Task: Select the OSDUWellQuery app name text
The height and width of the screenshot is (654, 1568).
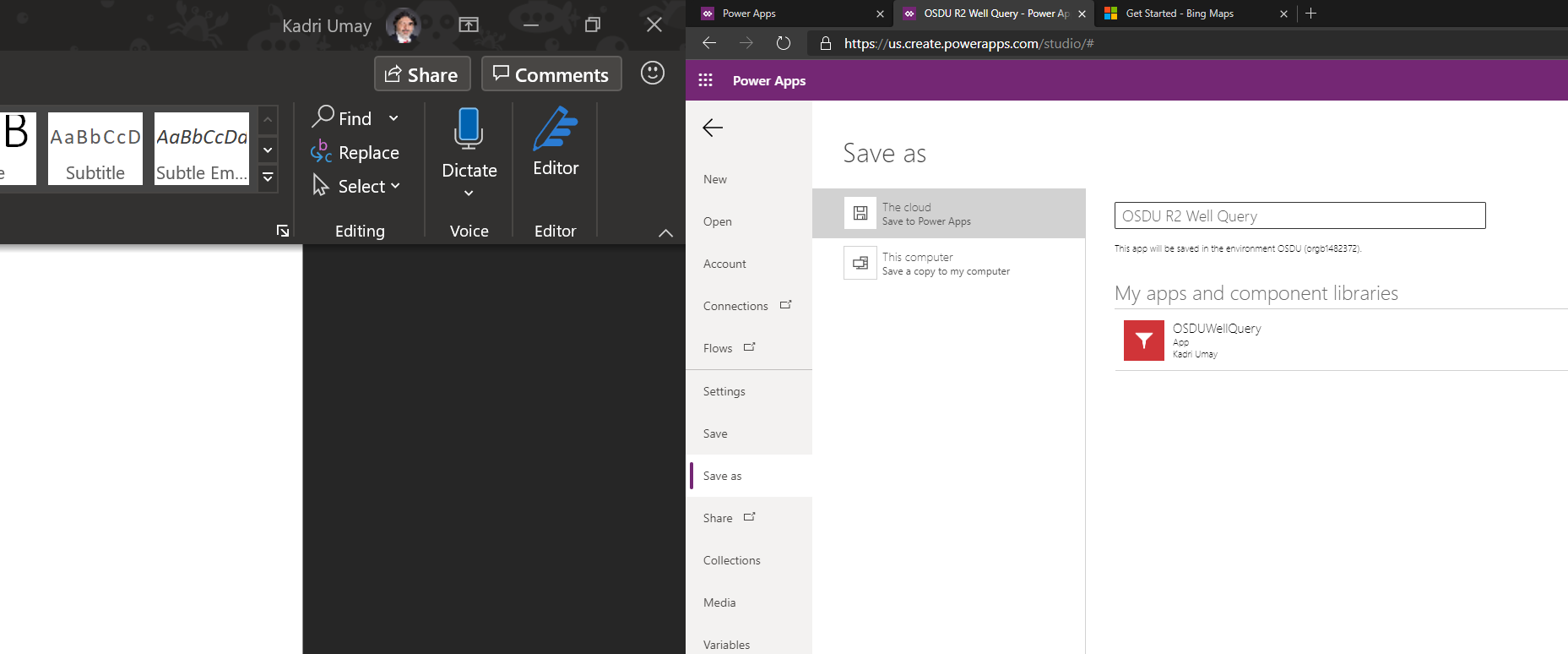Action: click(x=1217, y=328)
